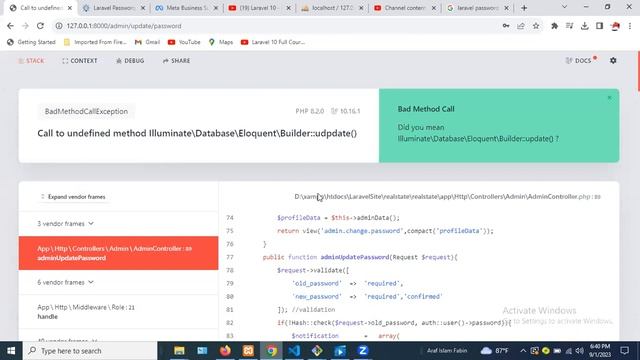The width and height of the screenshot is (640, 360).
Task: Reload the current page
Action: pos(40,26)
